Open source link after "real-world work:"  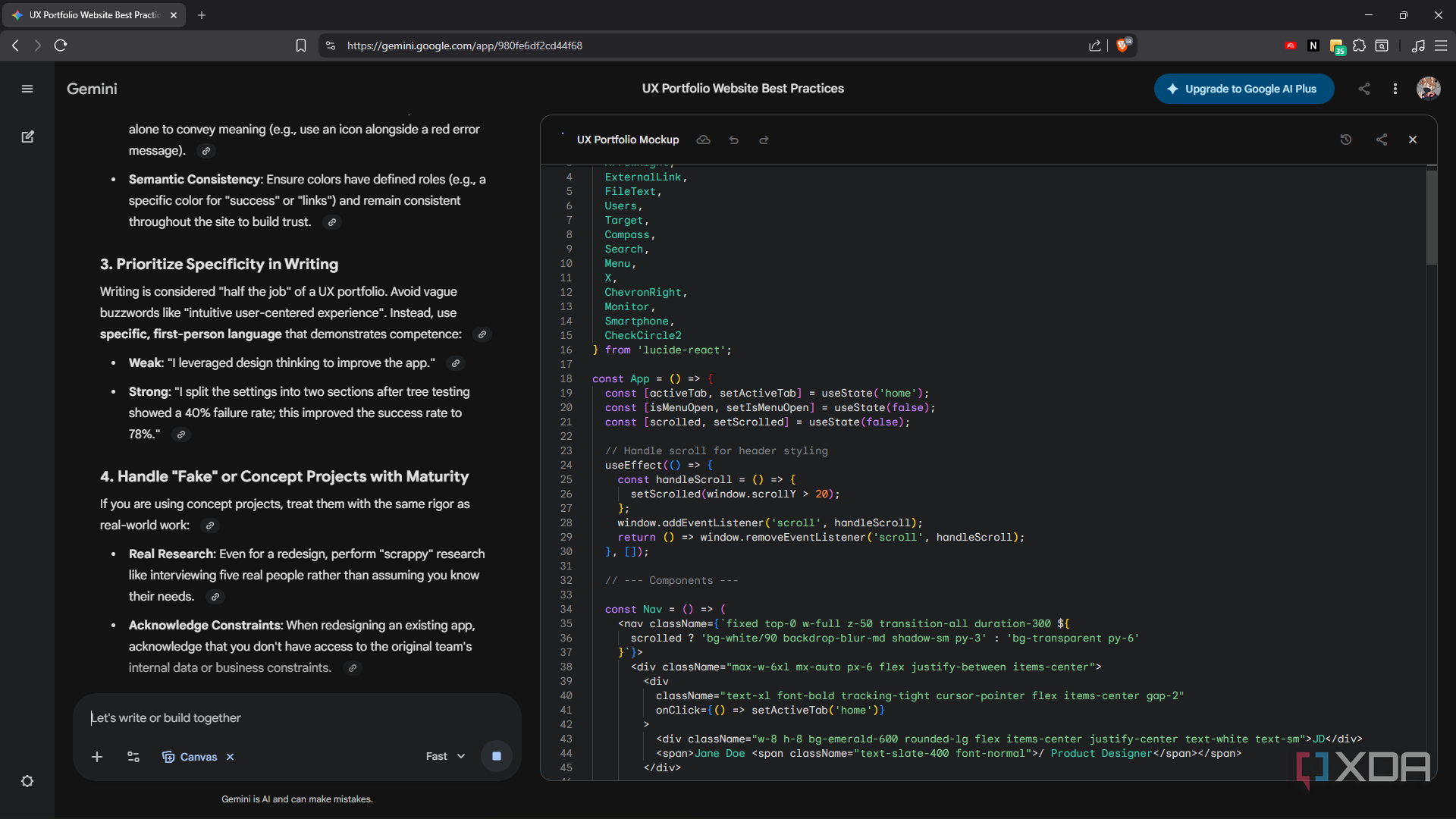[x=210, y=526]
